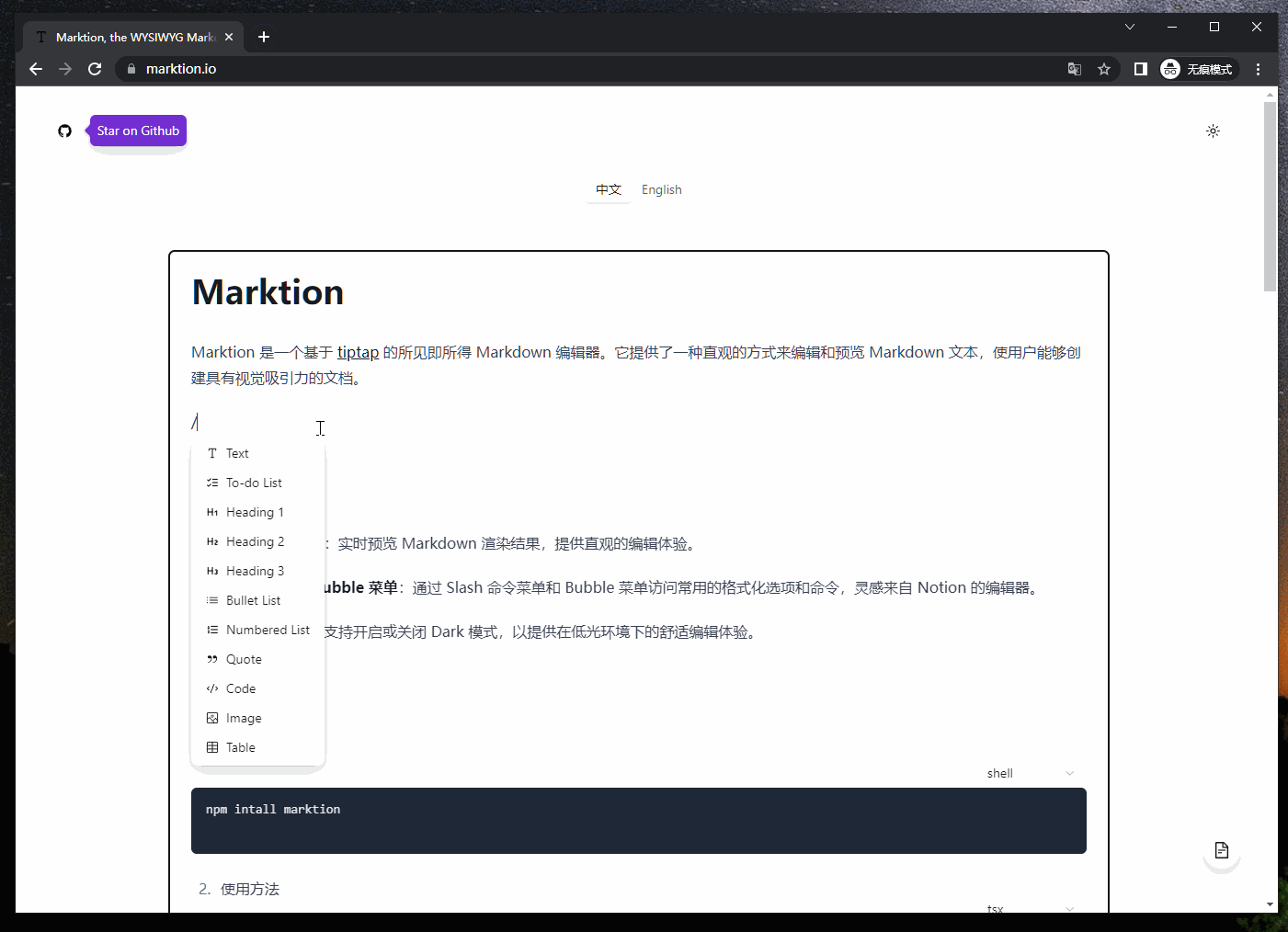Image resolution: width=1288 pixels, height=932 pixels.
Task: Toggle the browser side panel icon
Action: click(1141, 69)
